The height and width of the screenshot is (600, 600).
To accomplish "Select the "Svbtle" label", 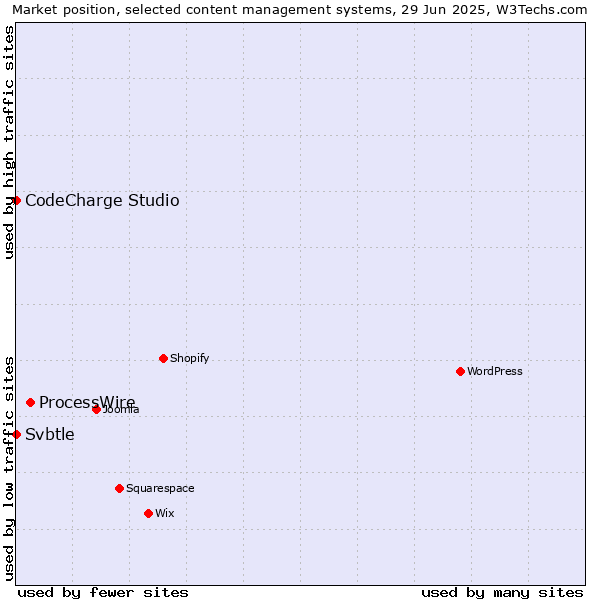I will 50,434.
